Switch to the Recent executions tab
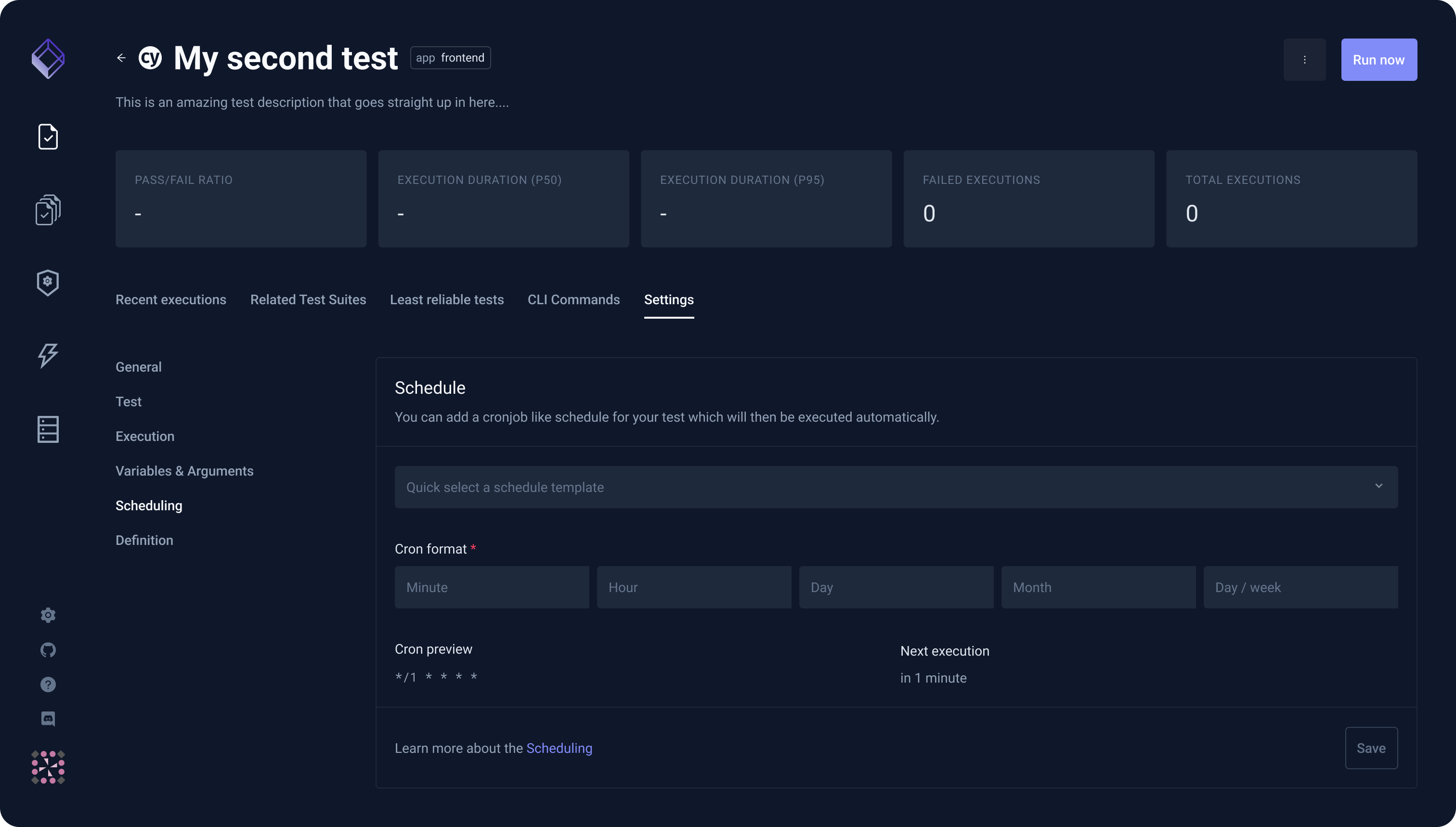This screenshot has height=827, width=1456. (171, 299)
